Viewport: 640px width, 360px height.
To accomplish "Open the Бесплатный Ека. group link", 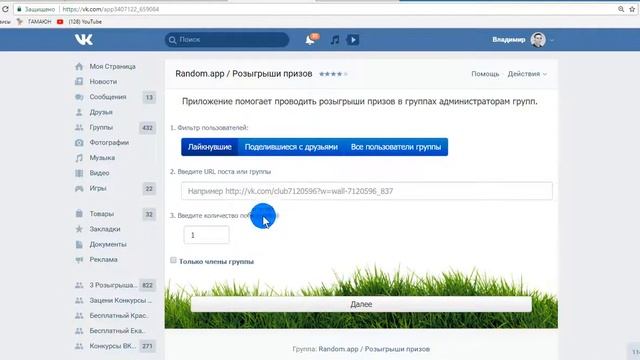I will coord(118,331).
